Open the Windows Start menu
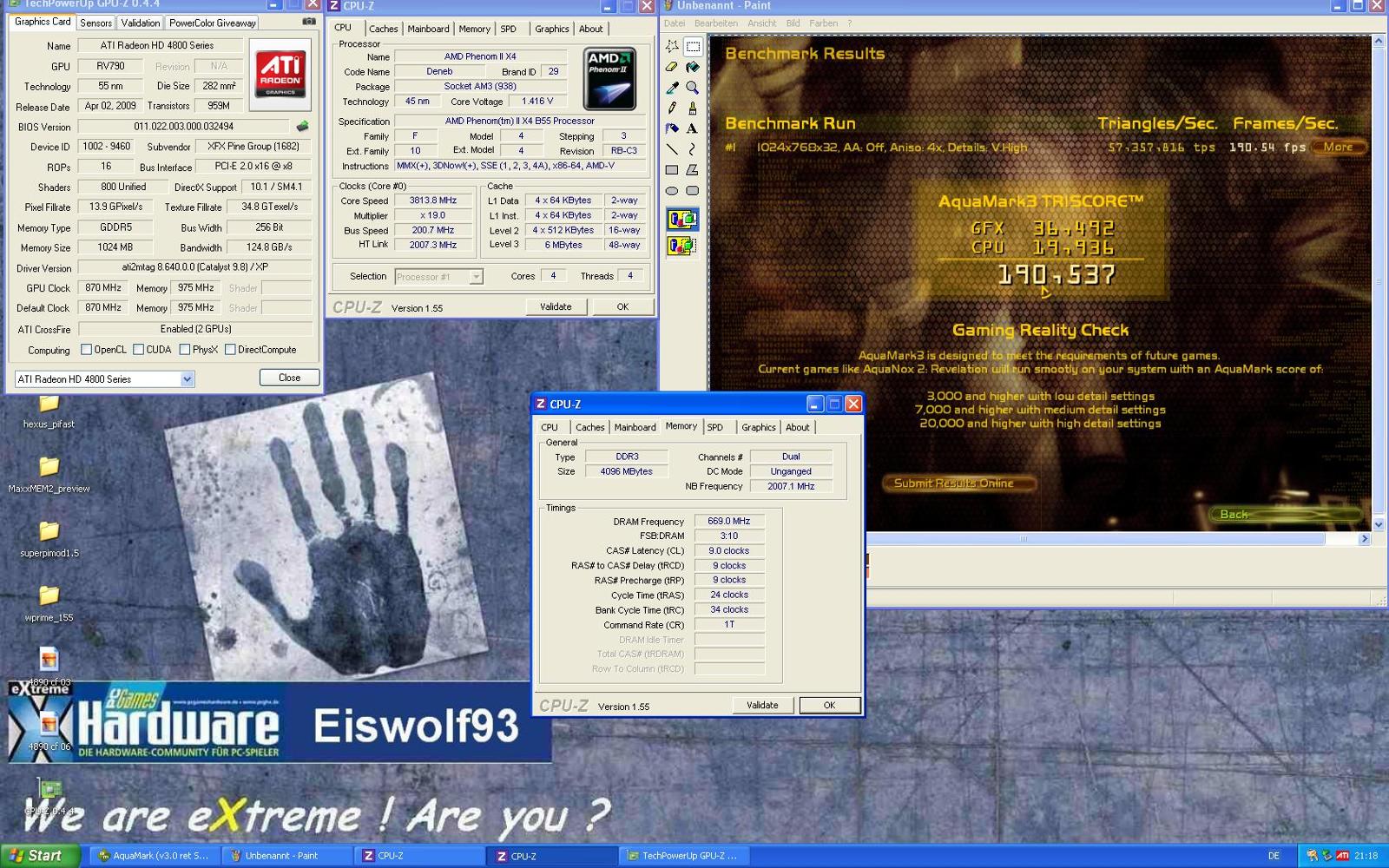This screenshot has height=868, width=1389. click(40, 855)
